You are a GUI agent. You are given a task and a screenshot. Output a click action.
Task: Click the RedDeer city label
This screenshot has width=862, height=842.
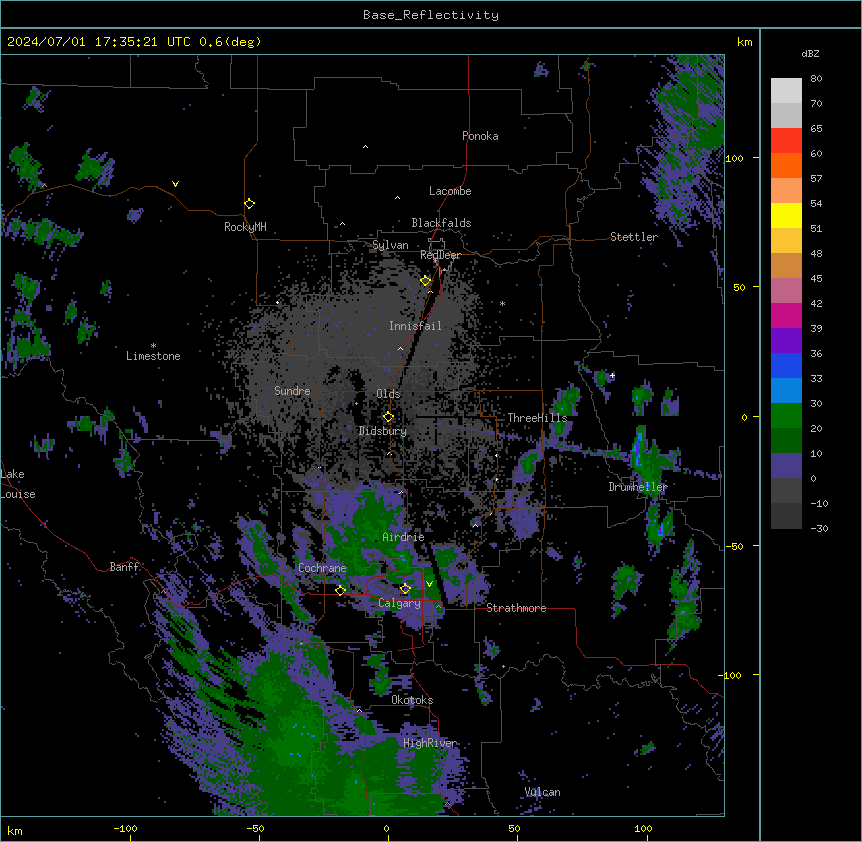[440, 255]
